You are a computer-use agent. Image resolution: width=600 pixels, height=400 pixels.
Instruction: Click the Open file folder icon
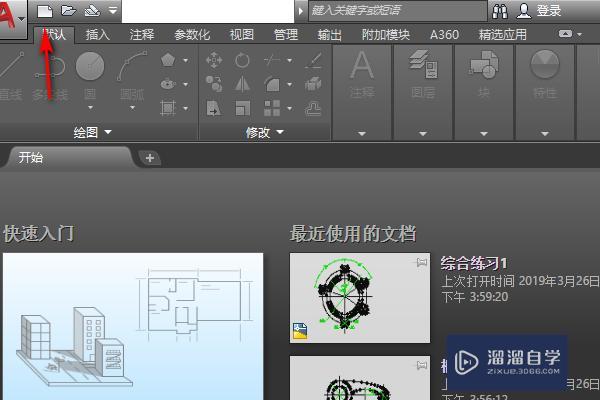coord(68,10)
